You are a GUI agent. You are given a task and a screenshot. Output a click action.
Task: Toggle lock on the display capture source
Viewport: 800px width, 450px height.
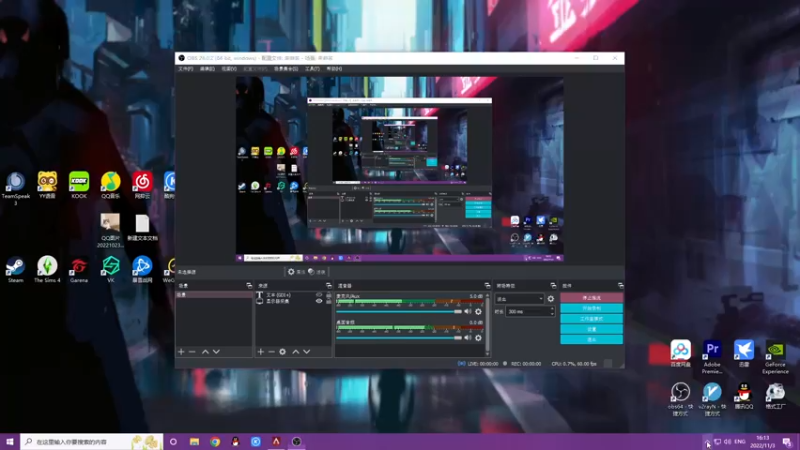coord(329,301)
